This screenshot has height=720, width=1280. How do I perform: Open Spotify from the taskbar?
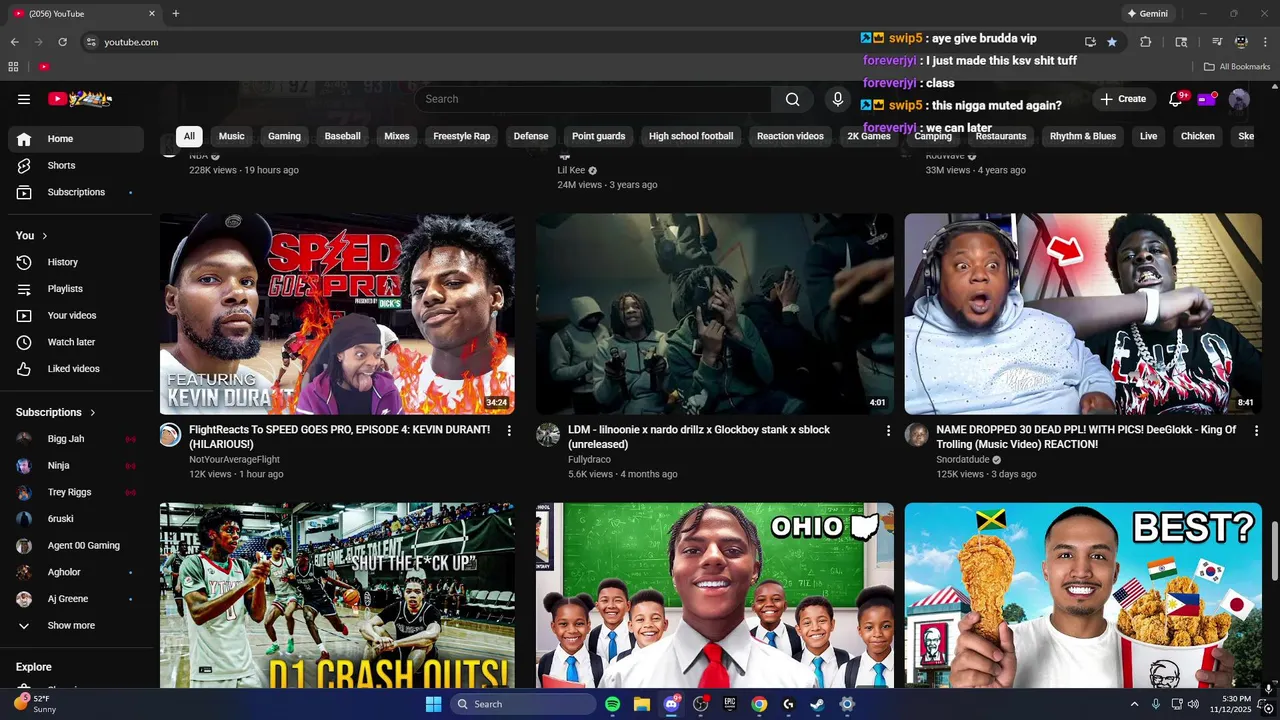pyautogui.click(x=612, y=704)
